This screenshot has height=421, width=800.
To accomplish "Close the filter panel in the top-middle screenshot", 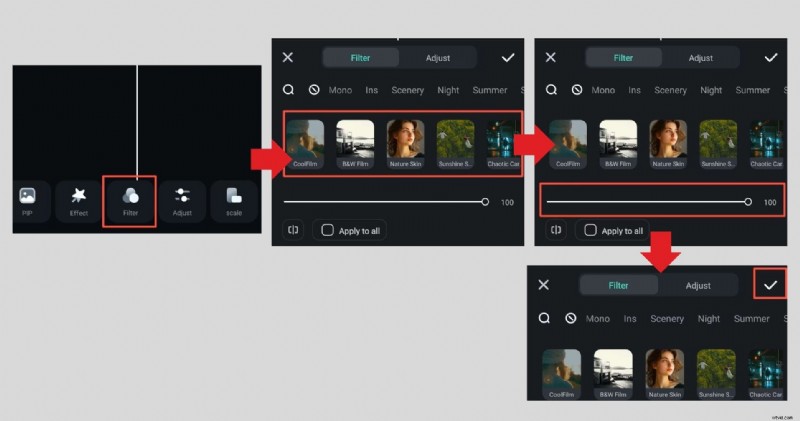I will [x=288, y=57].
